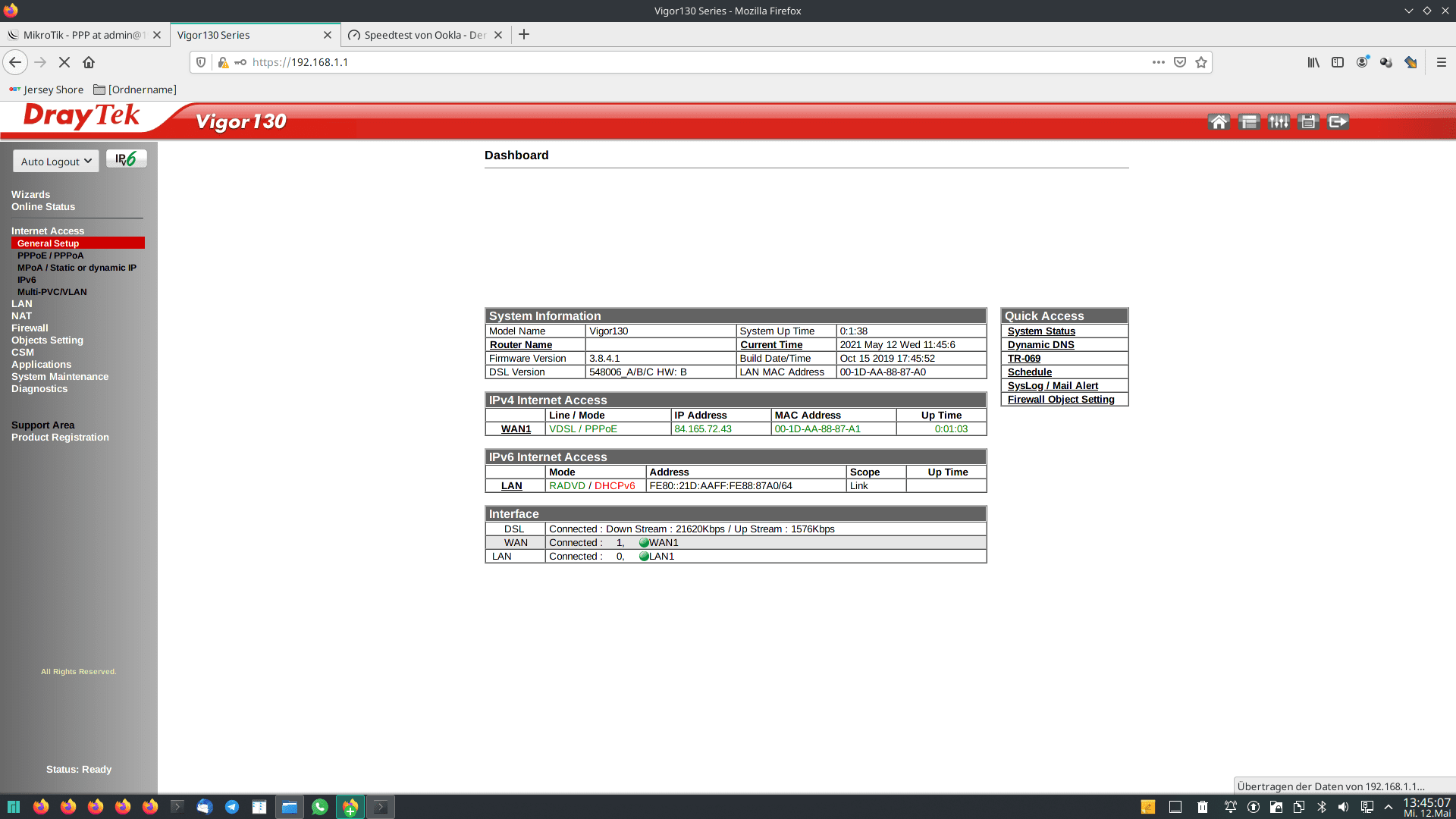The width and height of the screenshot is (1456, 819).
Task: Bookmark page with star icon
Action: [1201, 62]
